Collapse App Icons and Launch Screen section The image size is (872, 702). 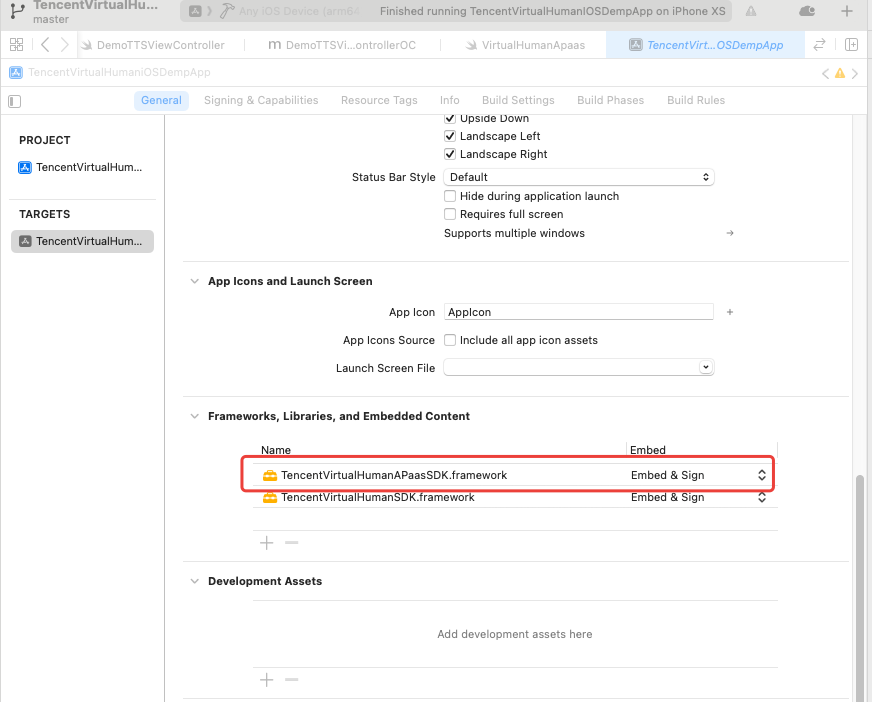tap(195, 281)
